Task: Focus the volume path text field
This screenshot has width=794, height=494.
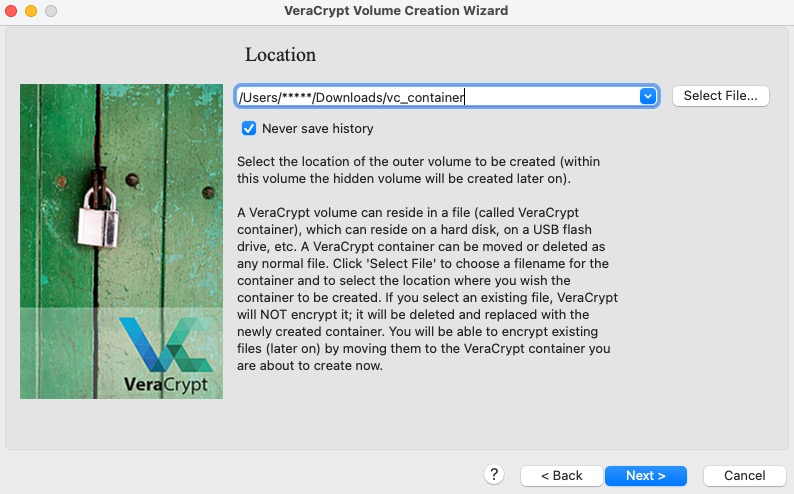Action: click(437, 96)
